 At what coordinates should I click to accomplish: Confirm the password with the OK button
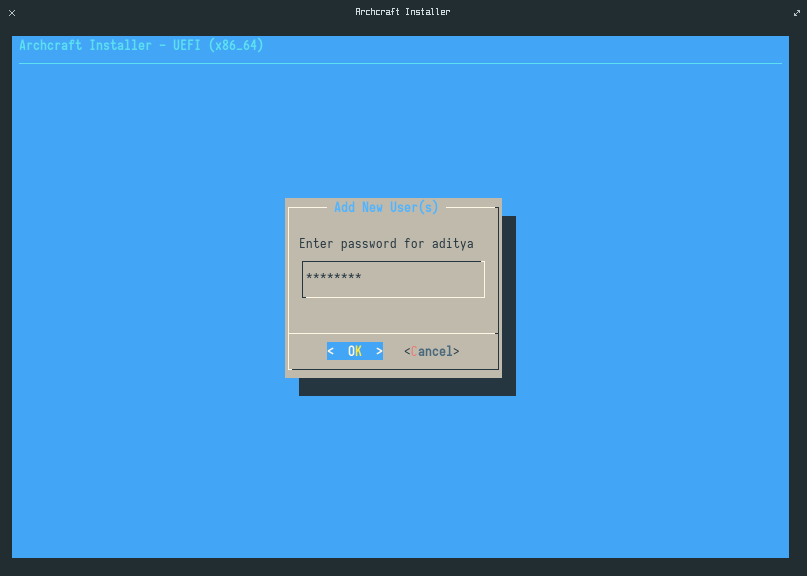(355, 351)
